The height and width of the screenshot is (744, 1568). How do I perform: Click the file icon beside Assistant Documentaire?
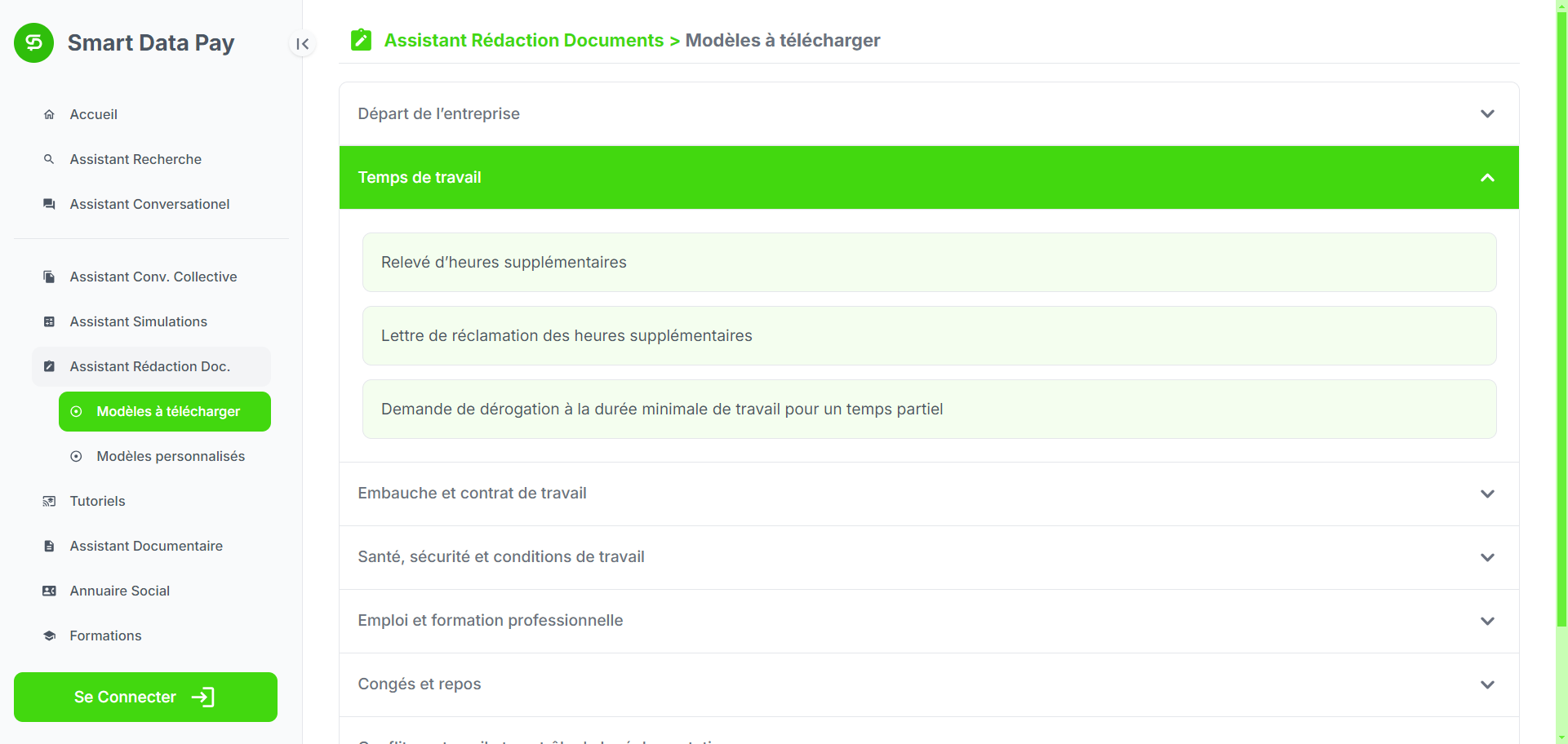(x=49, y=546)
